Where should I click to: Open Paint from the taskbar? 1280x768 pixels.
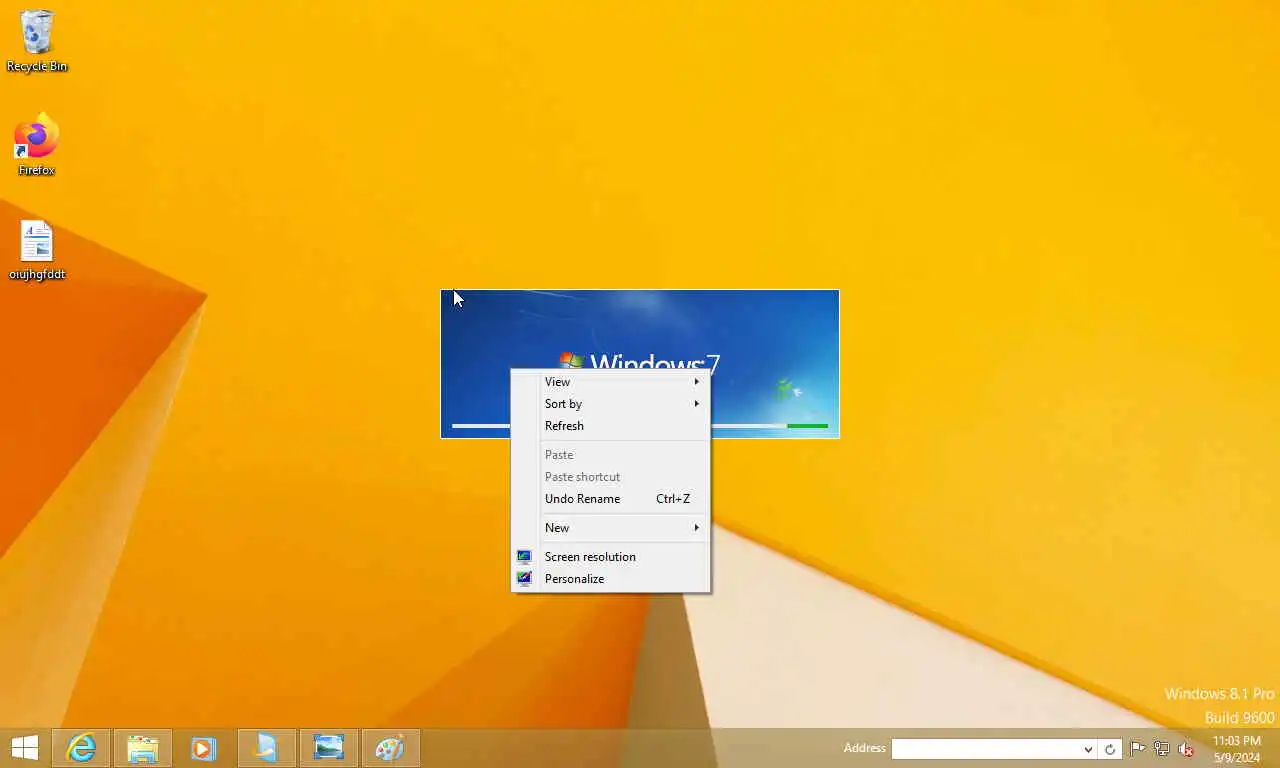click(x=390, y=748)
